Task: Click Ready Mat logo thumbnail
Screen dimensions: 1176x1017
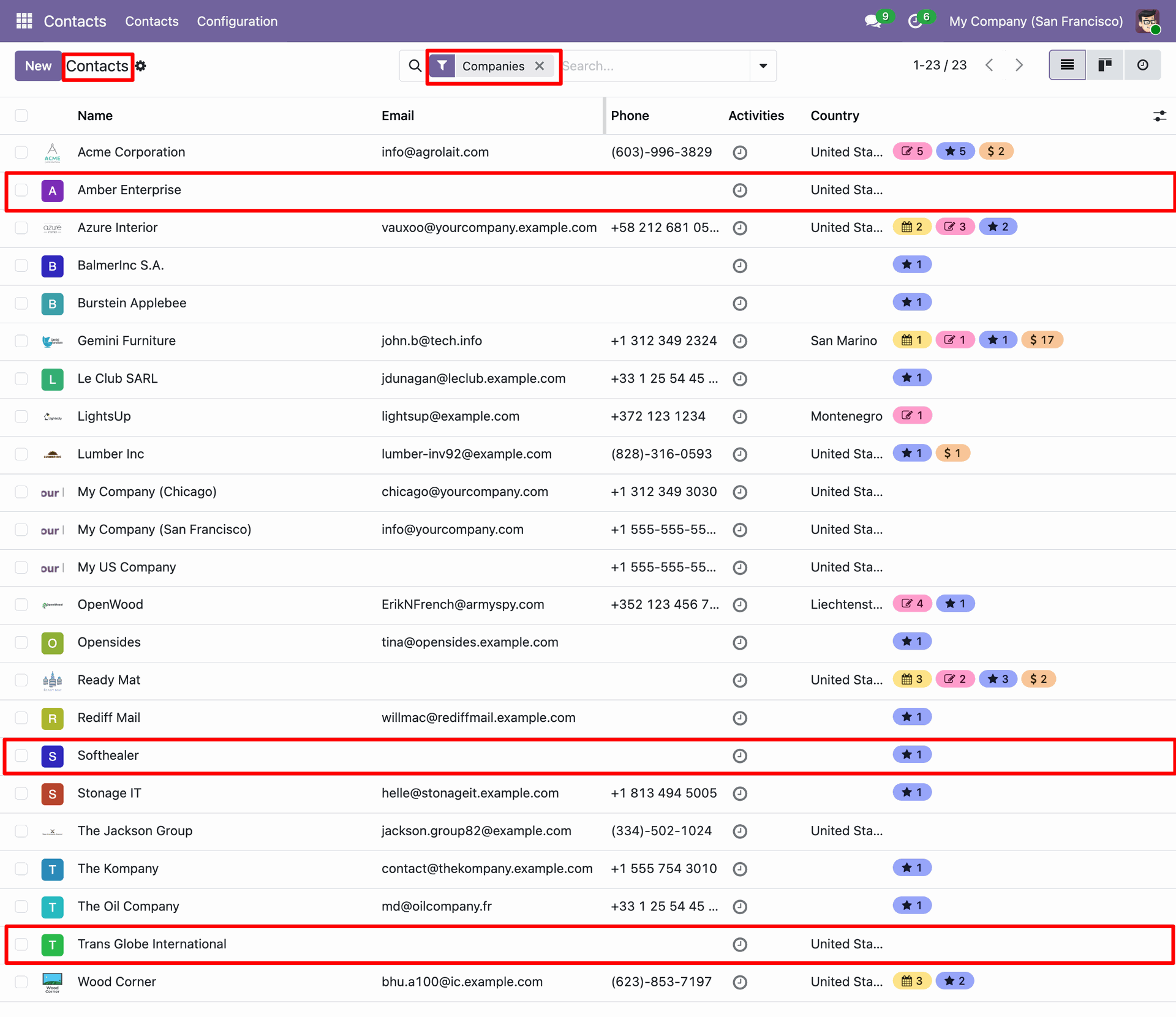Action: 53,680
